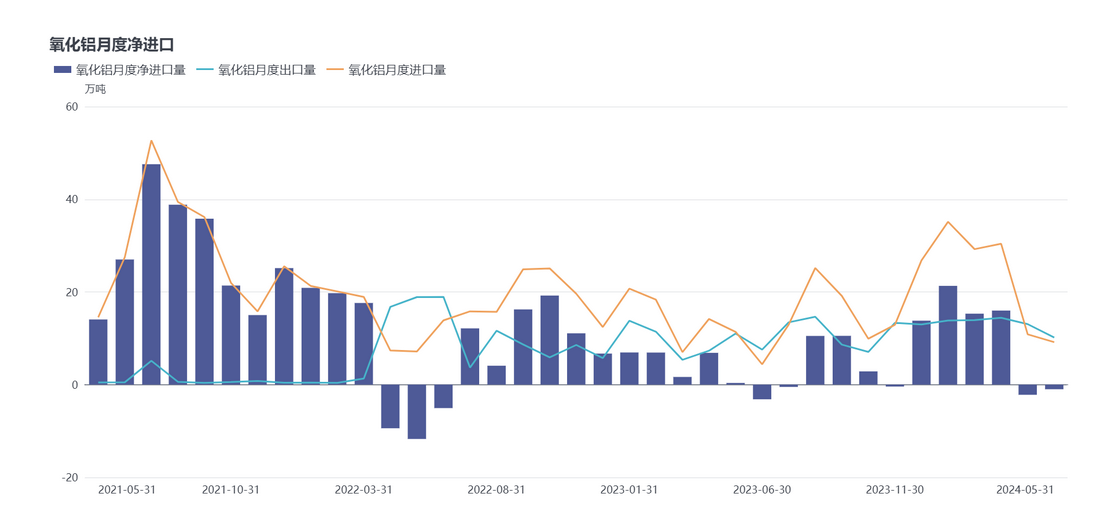This screenshot has width=1100, height=521.
Task: Click the y-axis label 60
Action: pos(71,107)
